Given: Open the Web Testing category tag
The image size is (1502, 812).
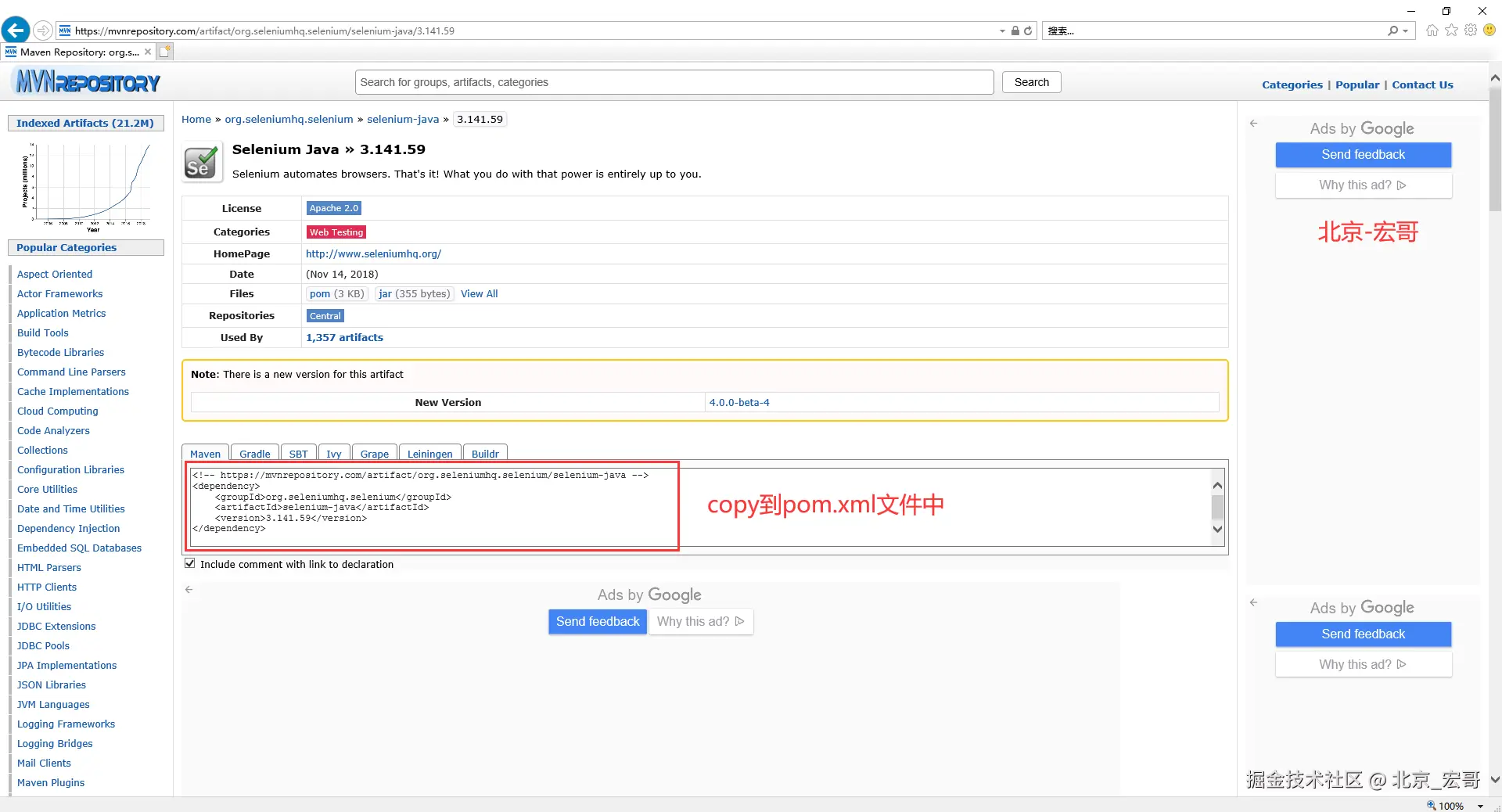Looking at the screenshot, I should click(336, 232).
